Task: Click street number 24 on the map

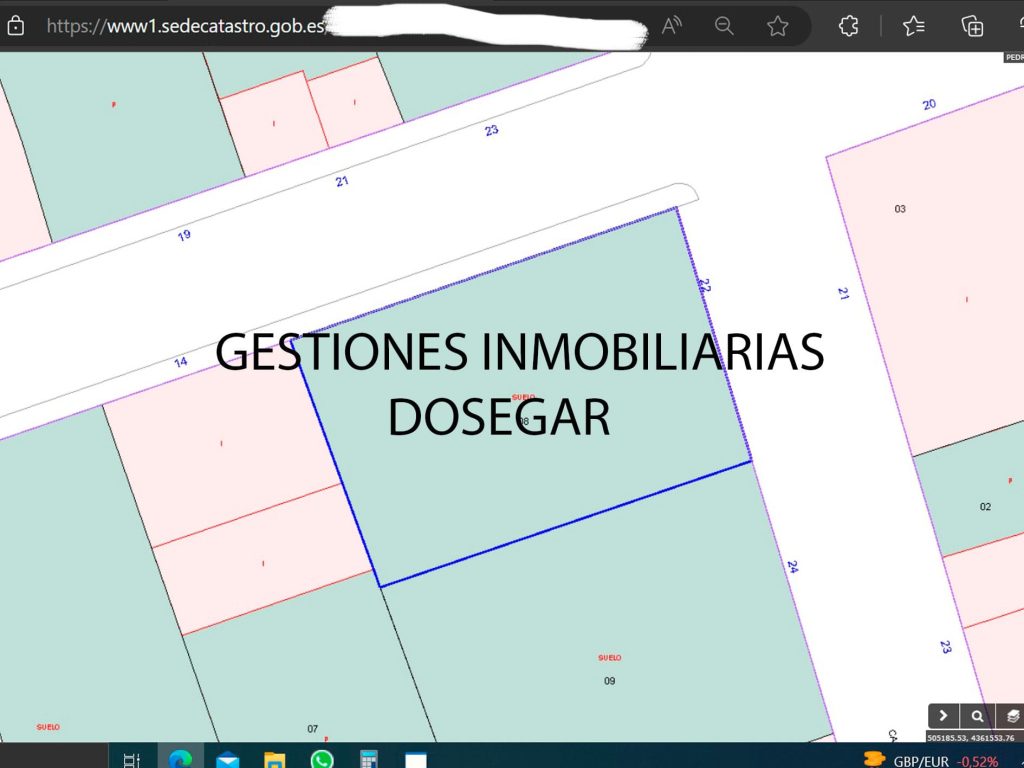Action: click(x=792, y=566)
